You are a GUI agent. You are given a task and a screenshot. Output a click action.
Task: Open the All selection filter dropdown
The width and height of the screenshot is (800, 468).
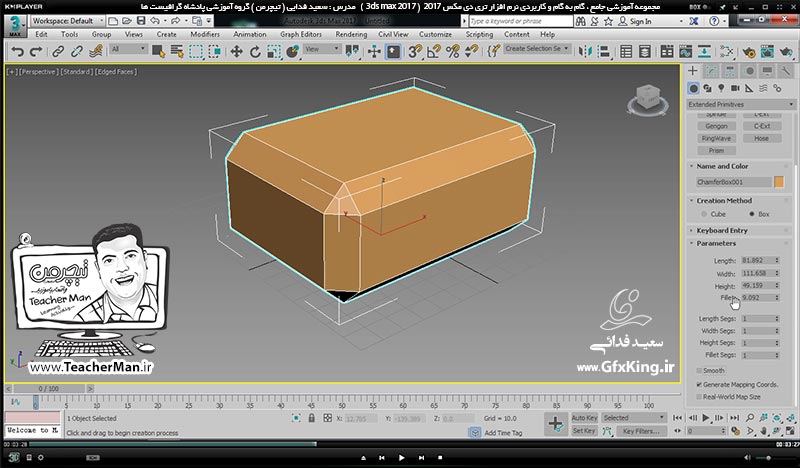coord(129,49)
